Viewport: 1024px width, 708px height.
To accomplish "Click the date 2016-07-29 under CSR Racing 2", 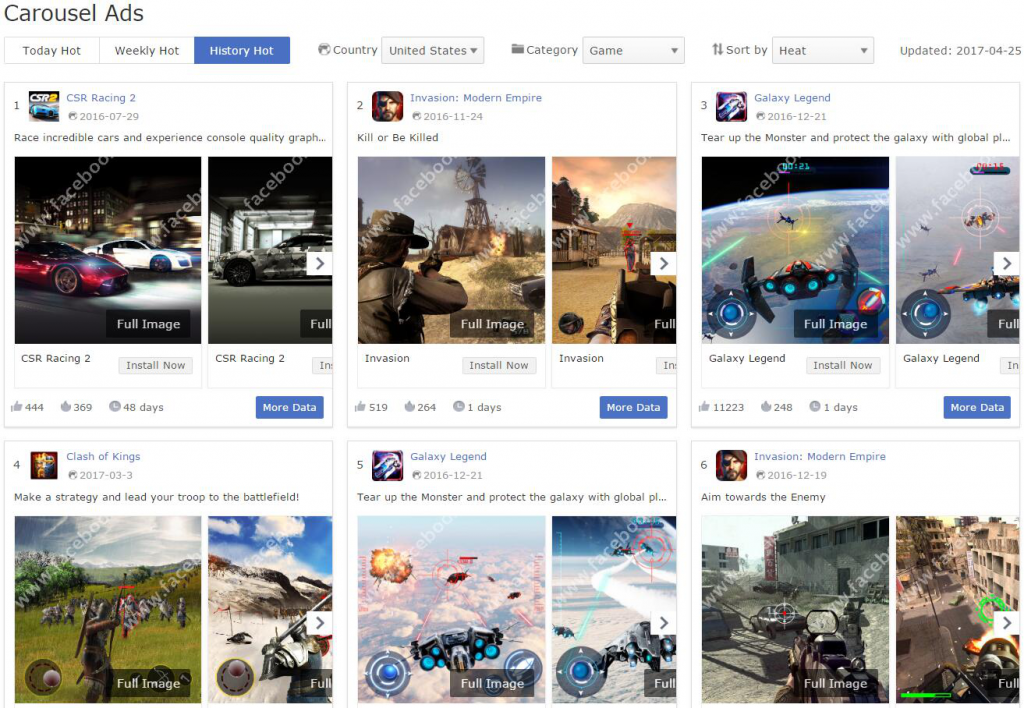I will point(109,116).
